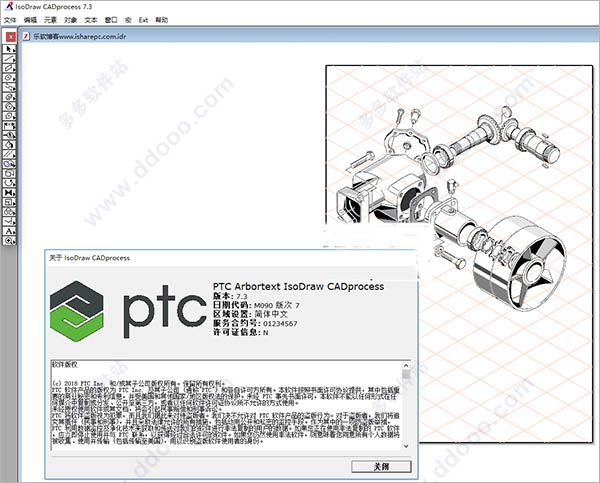Open the Ext menu
Image resolution: width=600 pixels, height=483 pixels.
point(143,20)
